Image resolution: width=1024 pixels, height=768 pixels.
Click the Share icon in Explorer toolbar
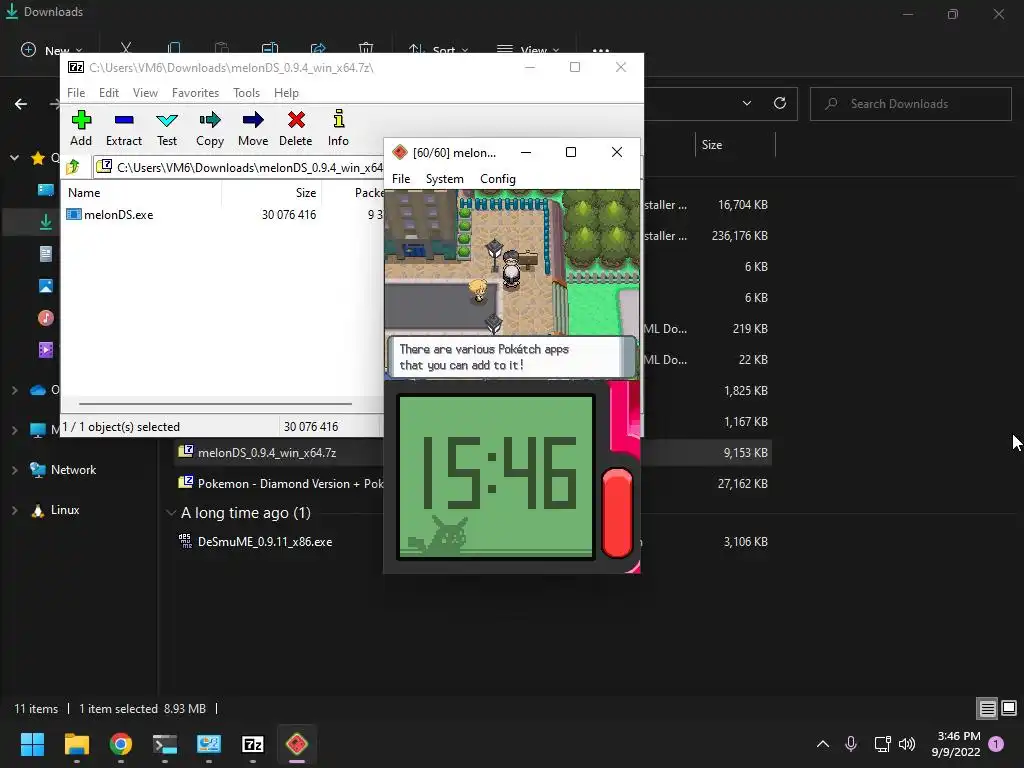tap(318, 48)
